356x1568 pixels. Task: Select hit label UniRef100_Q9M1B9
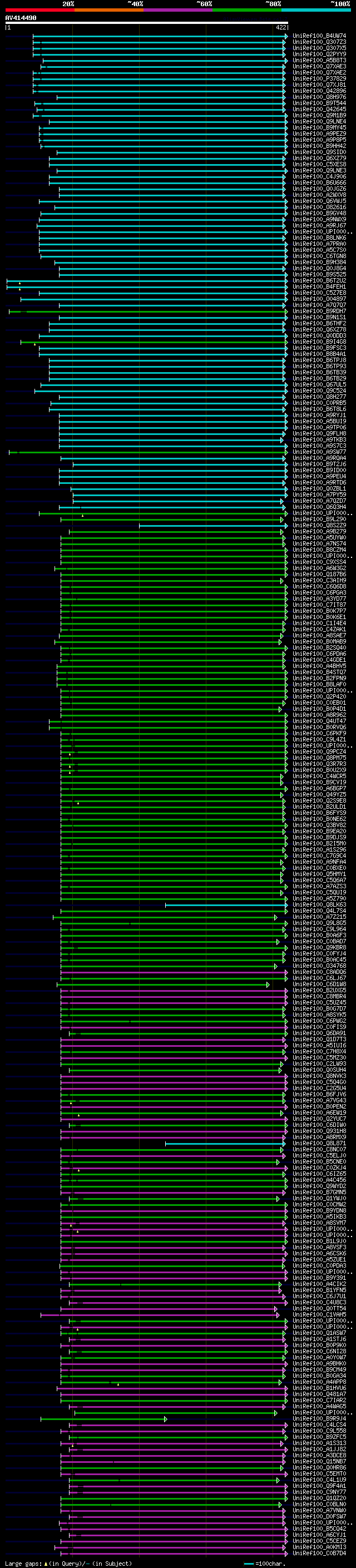pyautogui.click(x=319, y=115)
